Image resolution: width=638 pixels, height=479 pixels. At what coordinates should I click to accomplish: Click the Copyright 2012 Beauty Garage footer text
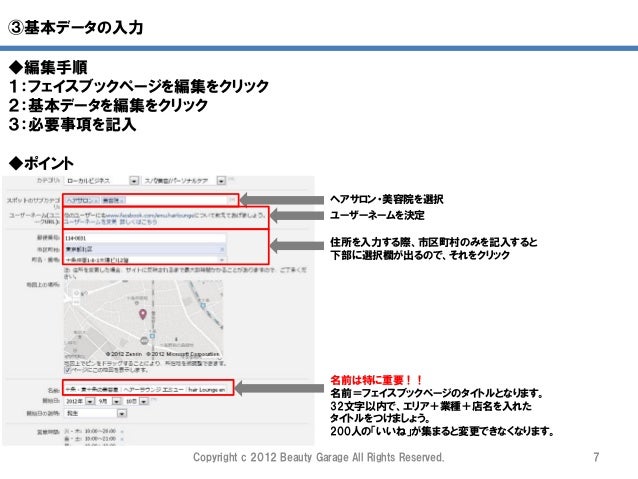(319, 457)
